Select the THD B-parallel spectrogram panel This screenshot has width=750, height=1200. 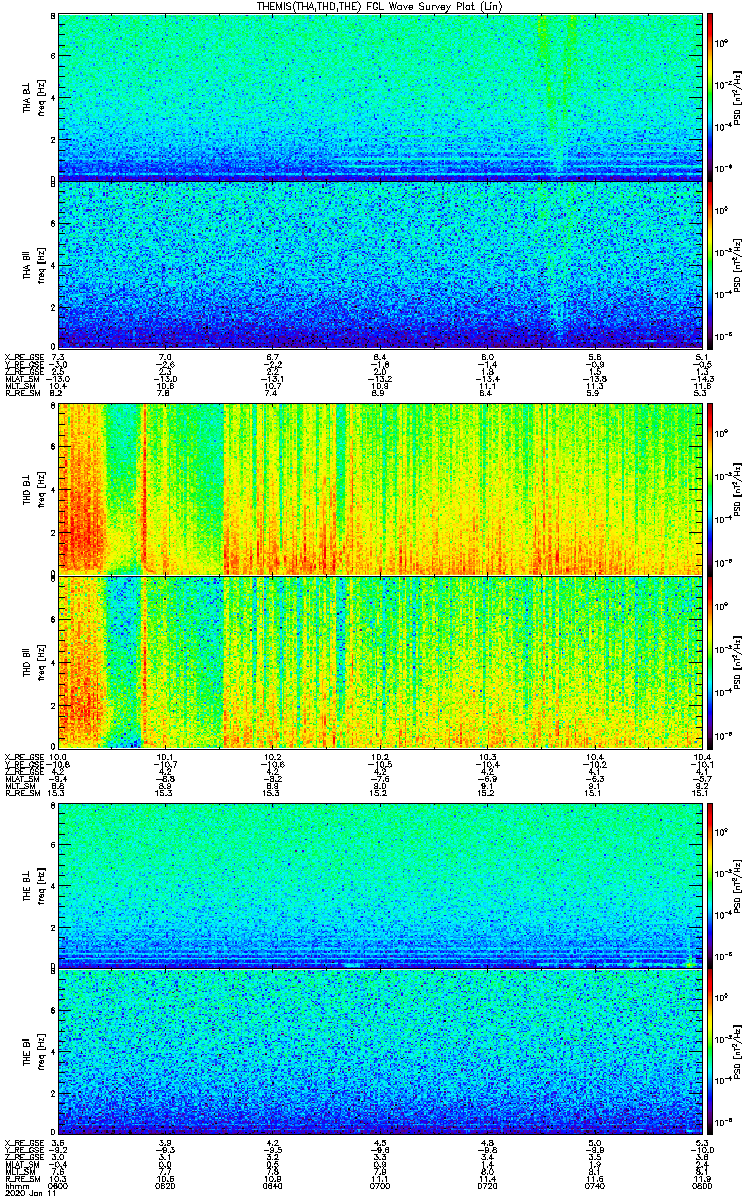tap(379, 661)
